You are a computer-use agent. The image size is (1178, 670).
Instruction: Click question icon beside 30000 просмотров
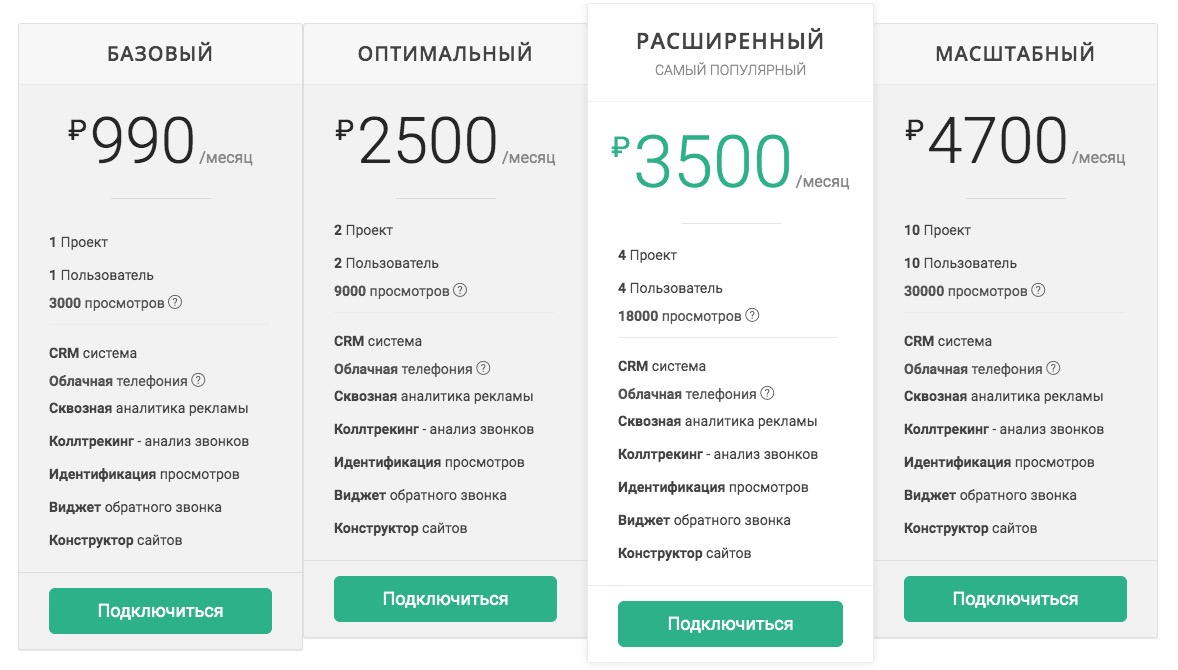1038,290
